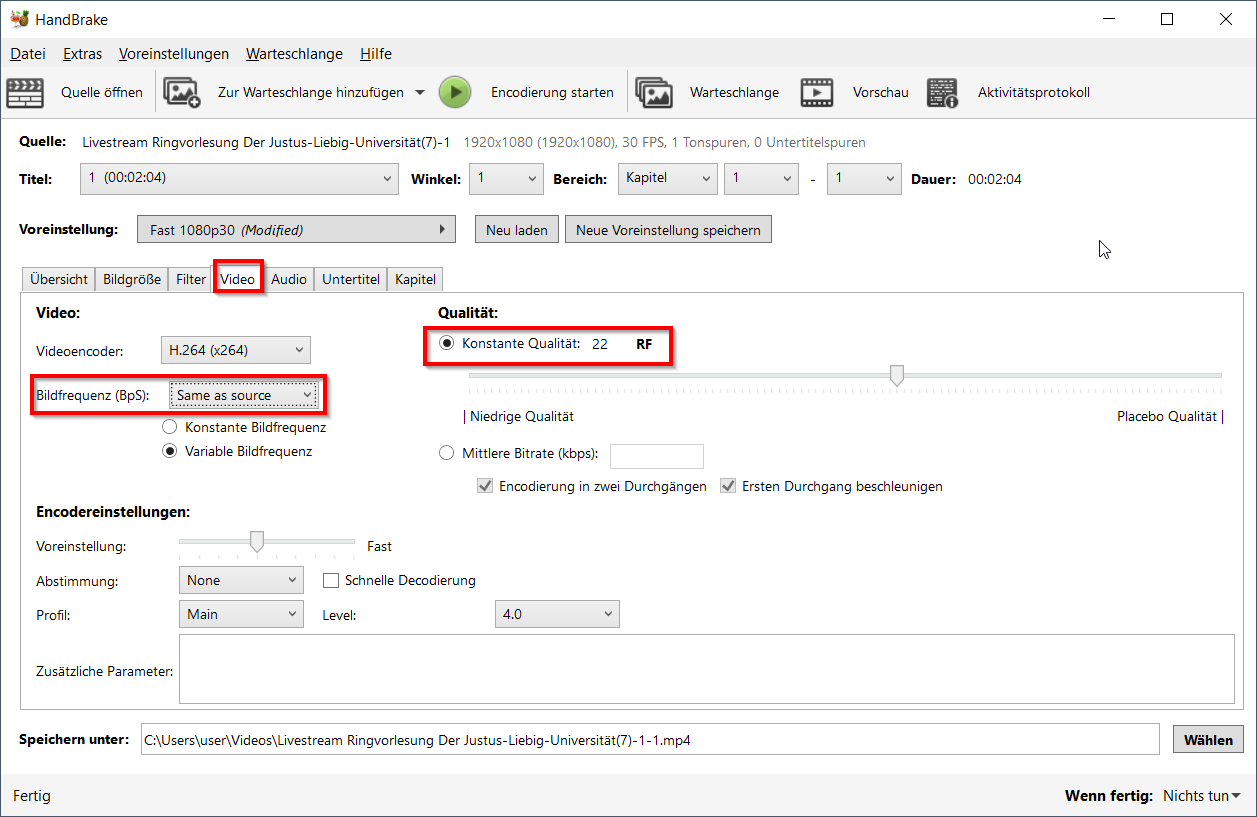Viewport: 1257px width, 817px height.
Task: Open the Vorschau preview icon
Action: tap(817, 93)
